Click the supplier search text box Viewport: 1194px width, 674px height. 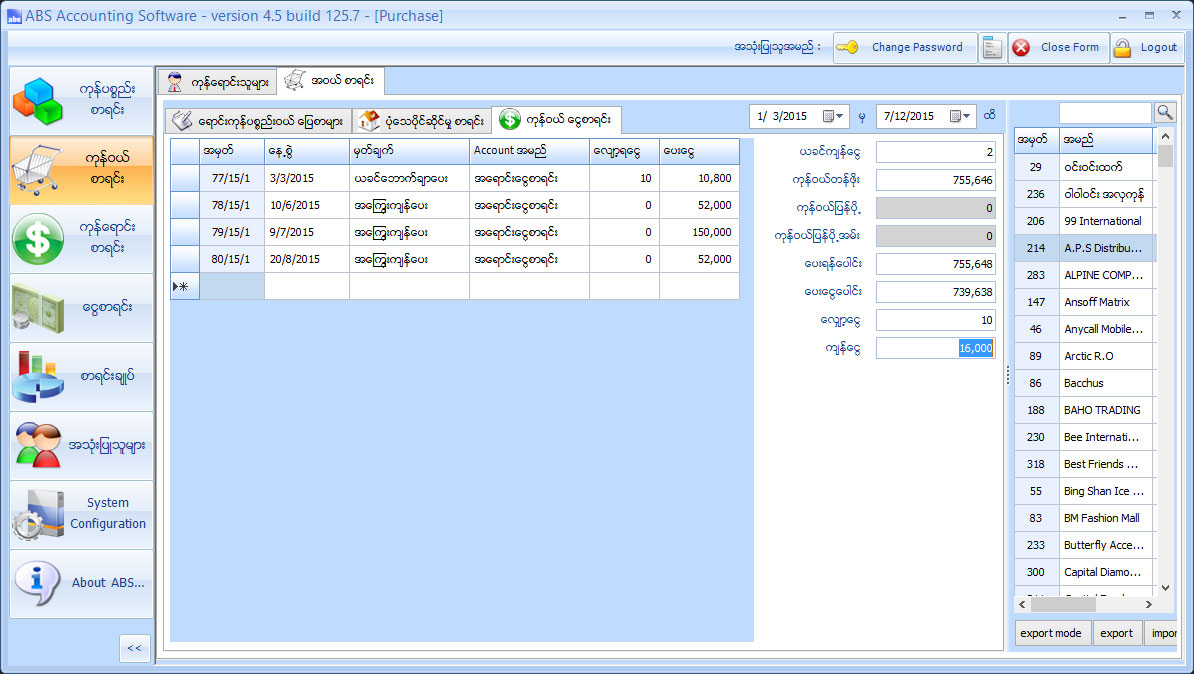coord(1104,112)
